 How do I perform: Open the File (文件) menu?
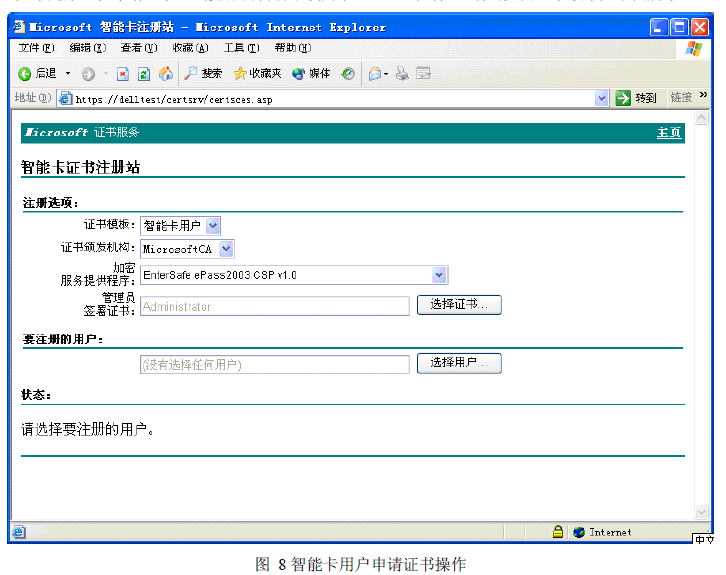[36, 48]
